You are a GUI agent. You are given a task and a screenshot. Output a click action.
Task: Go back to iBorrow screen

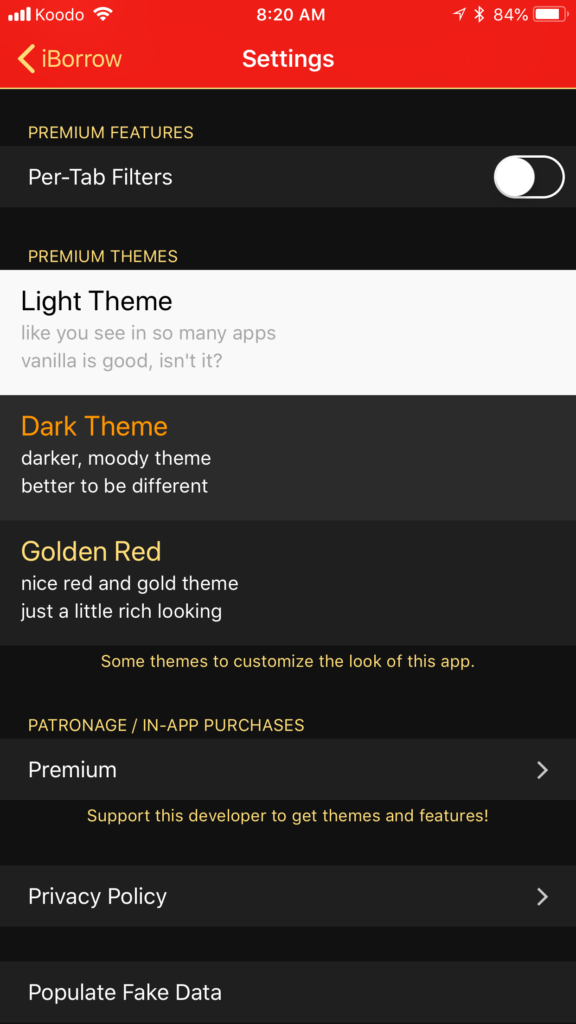click(70, 59)
